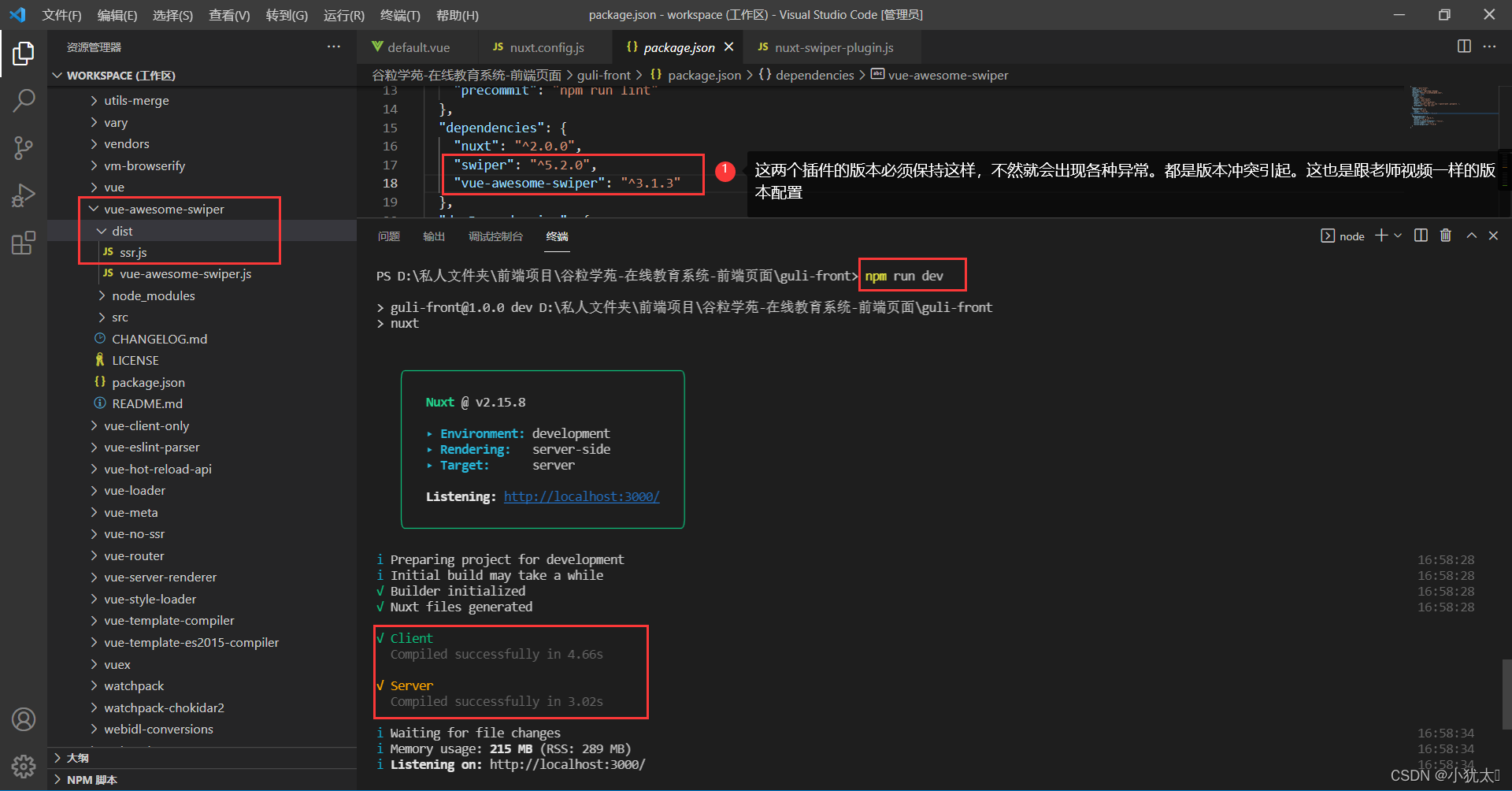Click the guli-front breadcrumb segment
1512x791 pixels.
coord(604,75)
